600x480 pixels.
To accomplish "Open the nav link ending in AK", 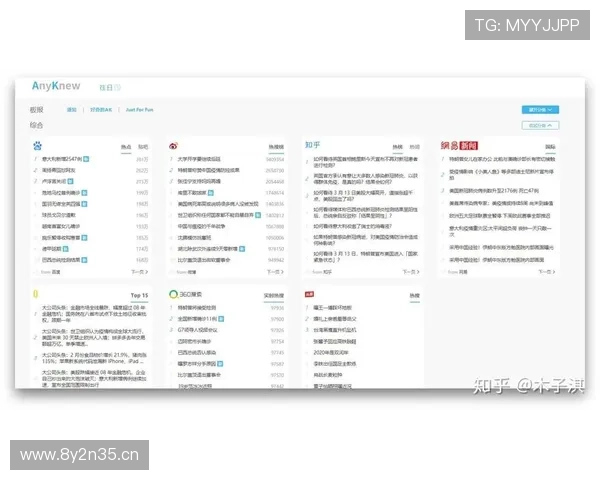I will coord(101,110).
